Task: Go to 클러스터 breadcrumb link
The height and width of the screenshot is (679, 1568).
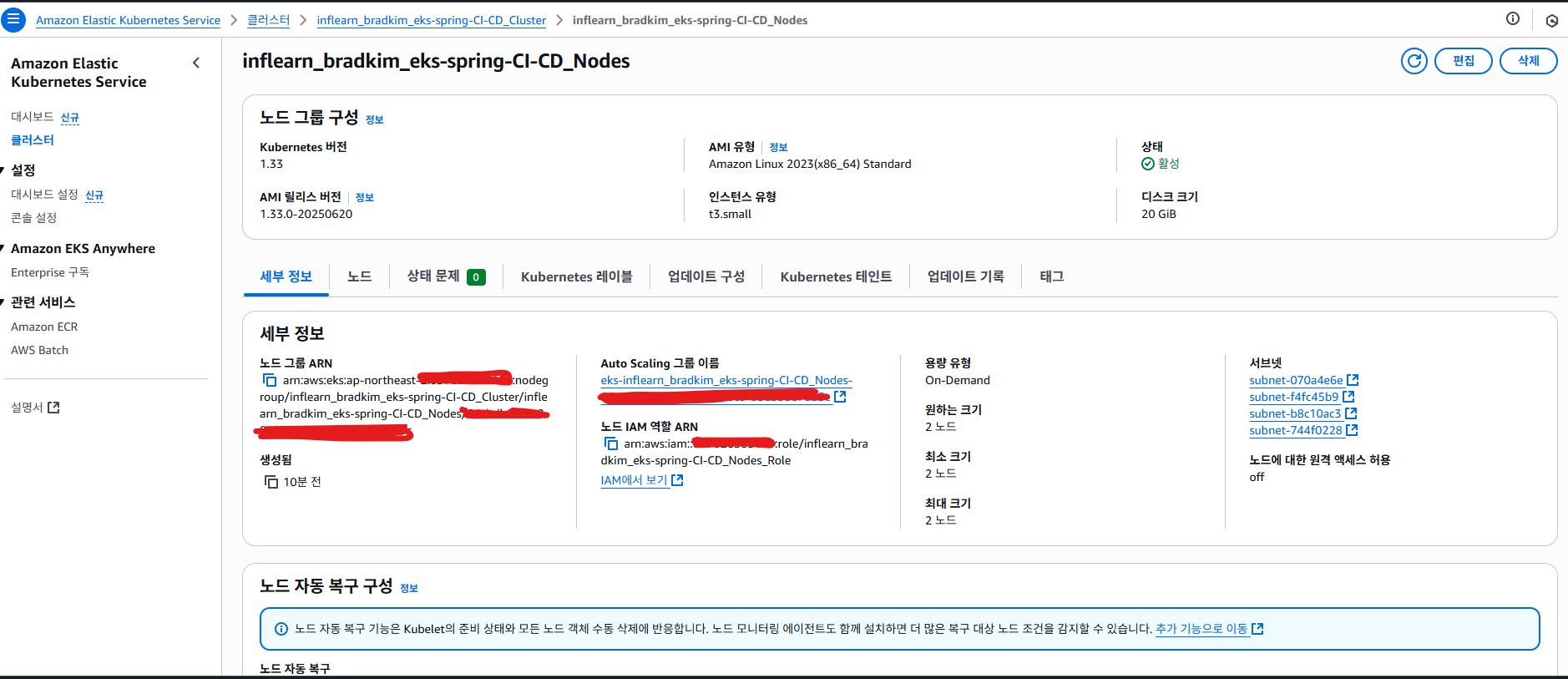Action: pos(268,20)
